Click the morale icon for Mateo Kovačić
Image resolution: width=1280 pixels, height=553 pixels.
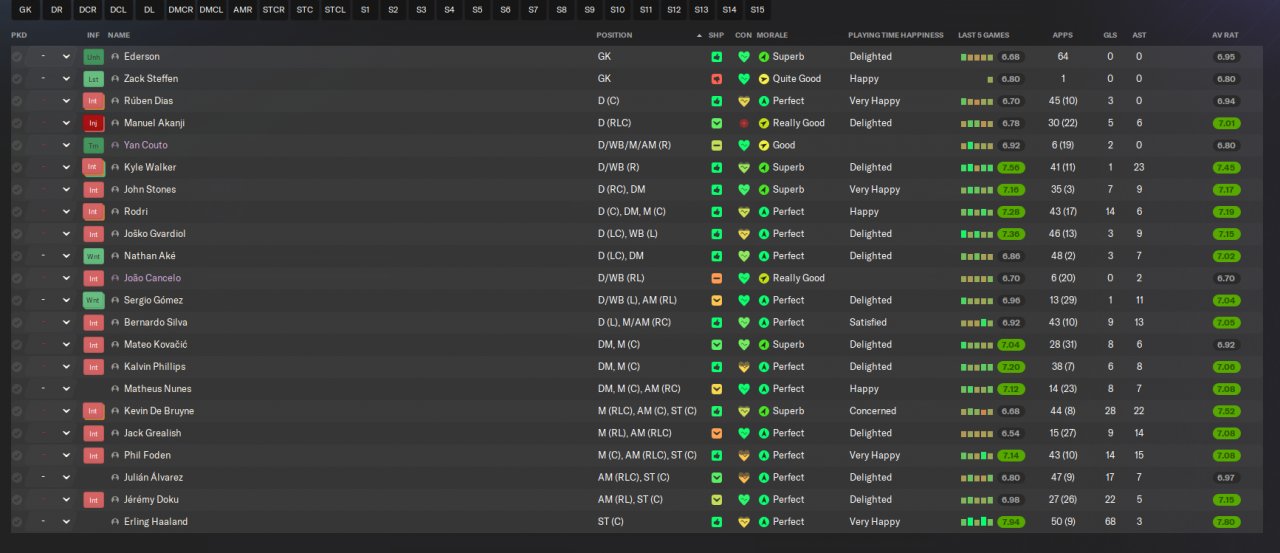(x=764, y=344)
